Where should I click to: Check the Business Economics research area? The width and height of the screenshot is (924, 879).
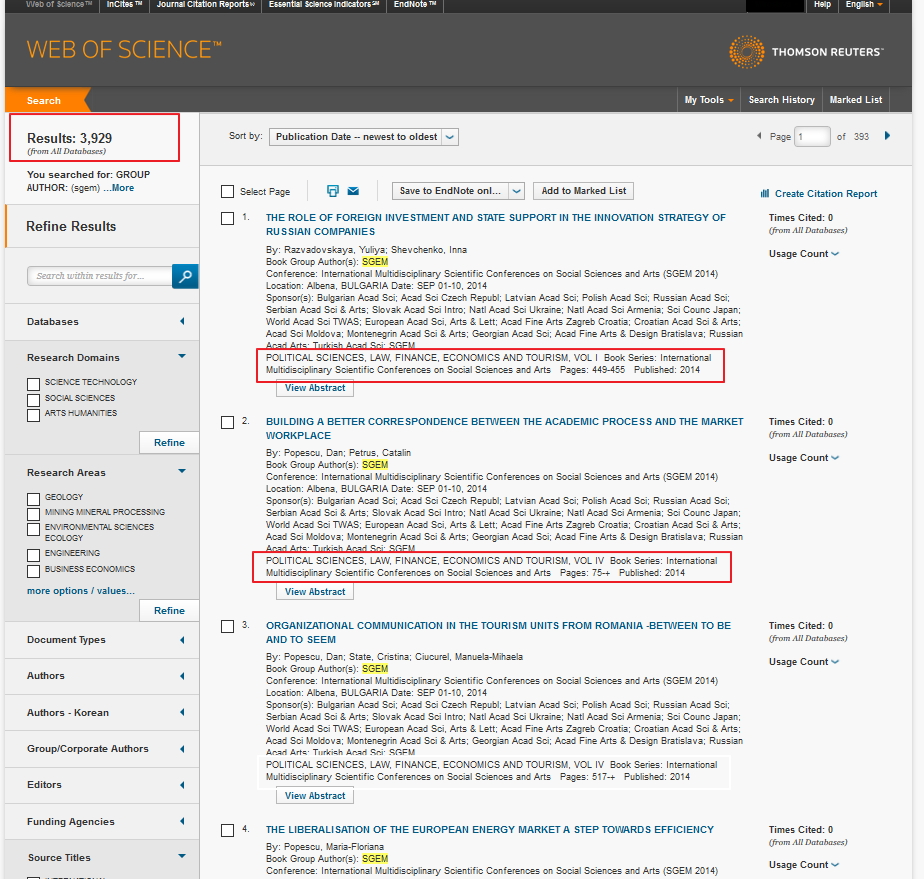[34, 571]
